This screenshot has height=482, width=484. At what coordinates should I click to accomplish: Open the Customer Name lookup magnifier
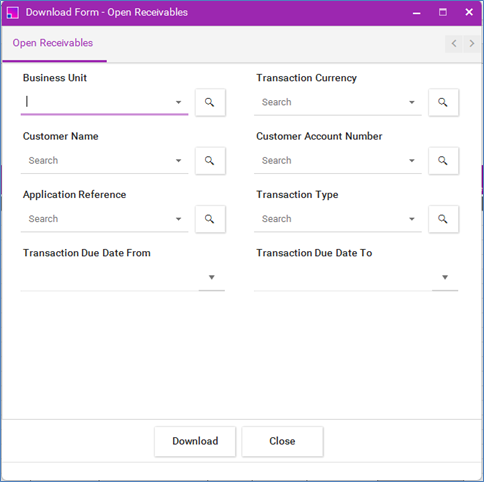click(210, 161)
